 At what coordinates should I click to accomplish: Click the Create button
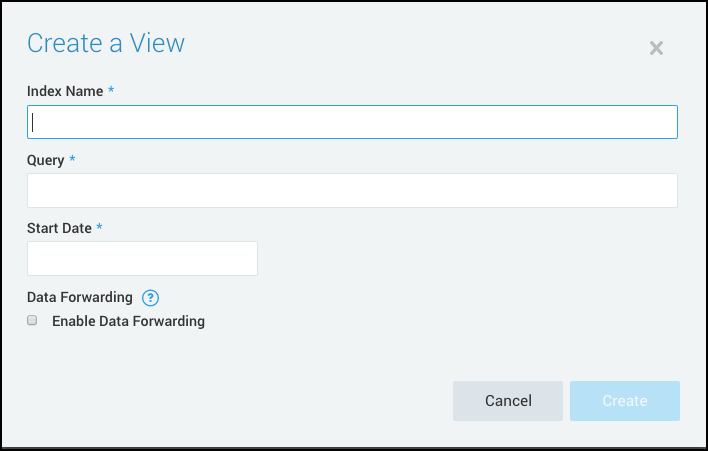click(625, 401)
